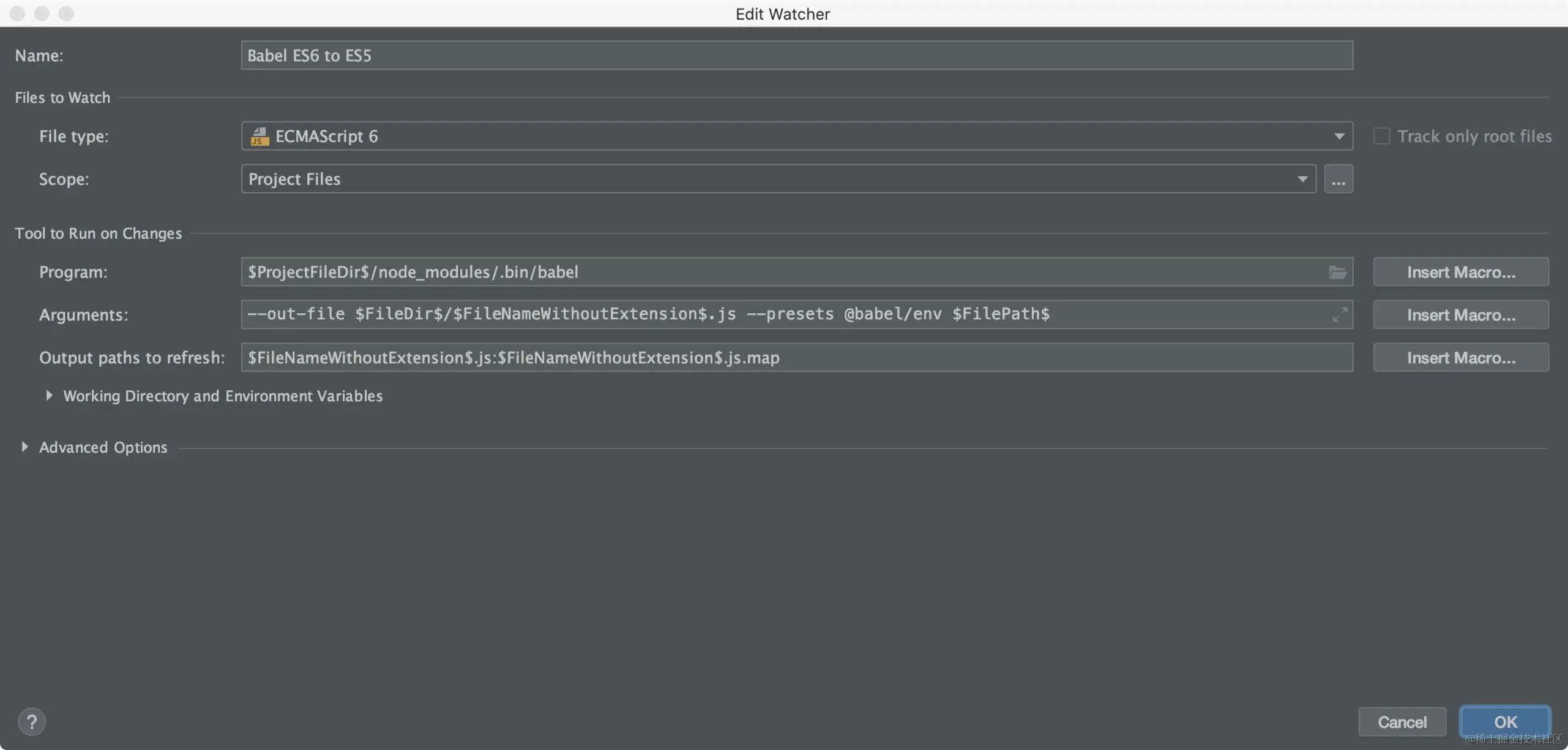Click into the Name text field

point(796,56)
